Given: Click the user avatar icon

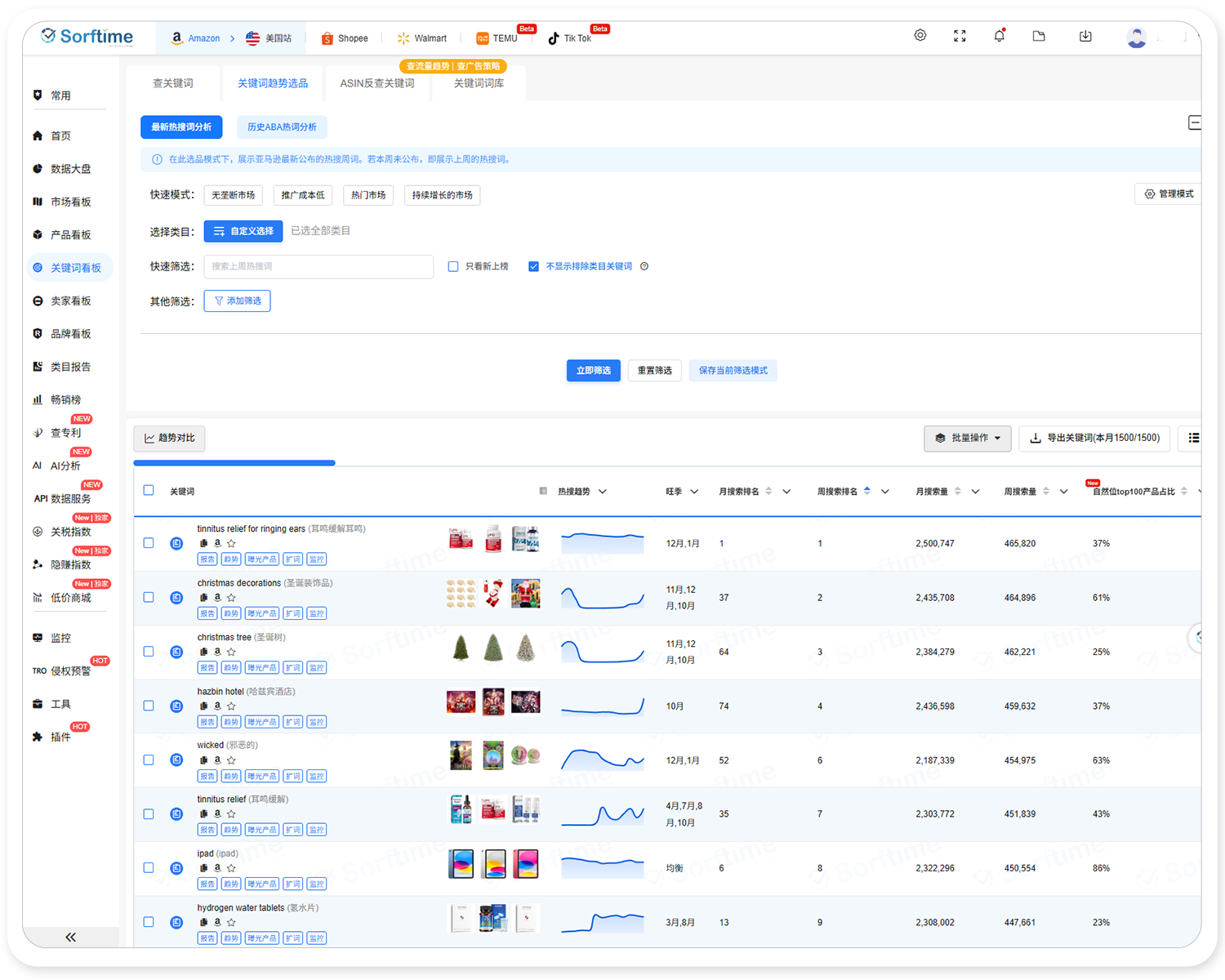Looking at the screenshot, I should [x=1136, y=38].
